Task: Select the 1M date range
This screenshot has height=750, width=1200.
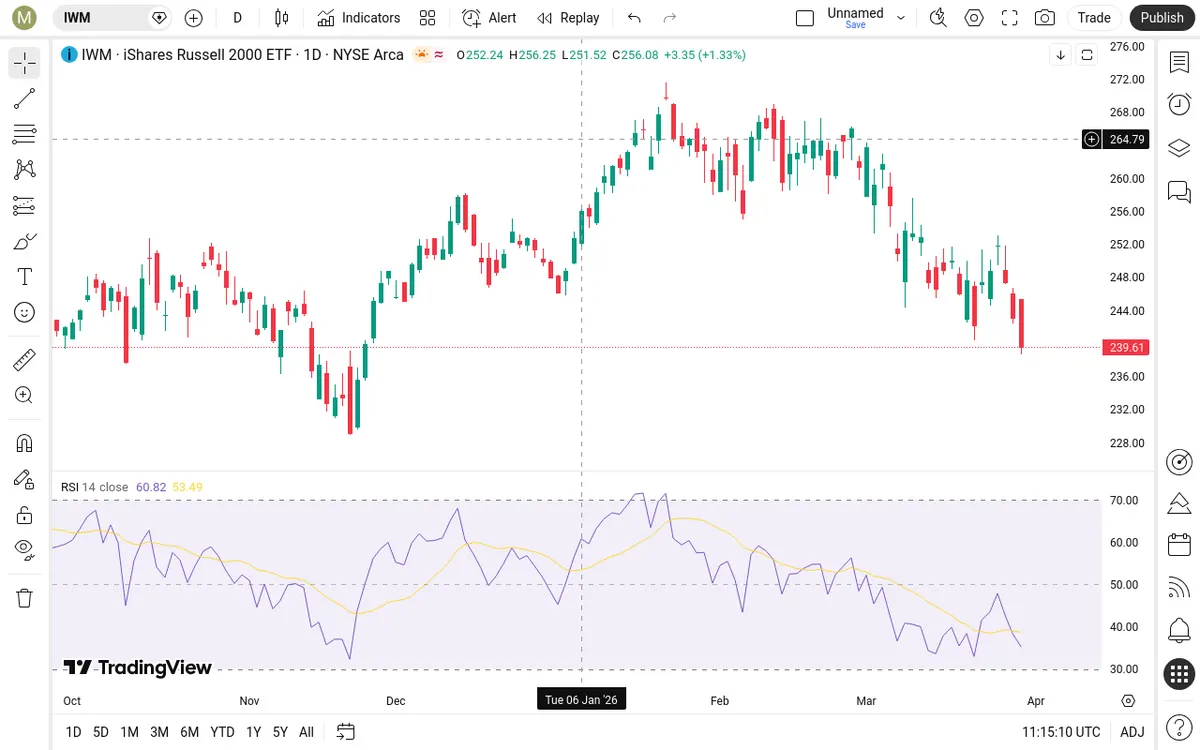Action: coord(130,732)
